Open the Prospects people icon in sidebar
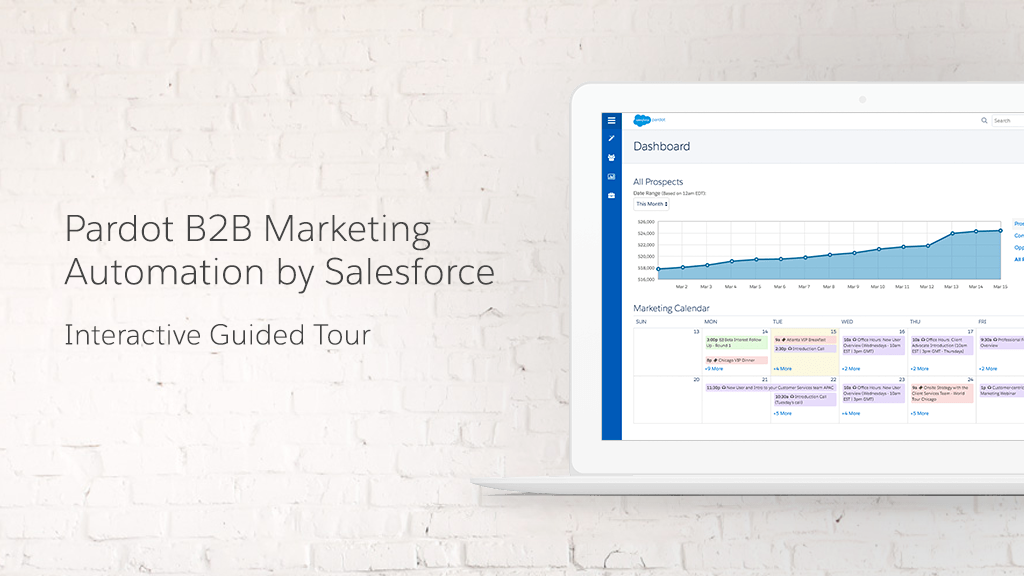1024x576 pixels. click(x=611, y=157)
